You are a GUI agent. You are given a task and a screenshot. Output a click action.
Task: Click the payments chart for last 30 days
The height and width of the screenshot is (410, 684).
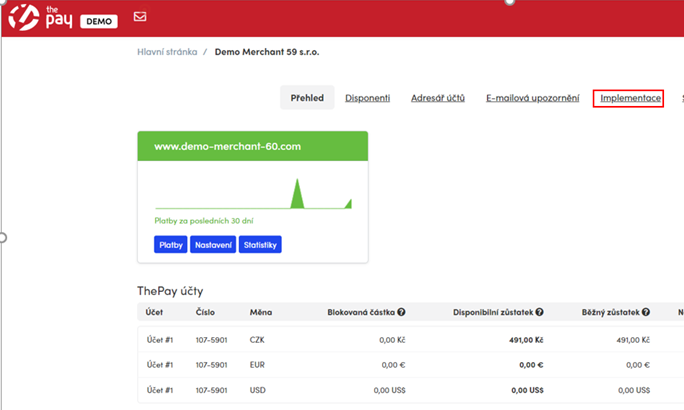[x=252, y=192]
